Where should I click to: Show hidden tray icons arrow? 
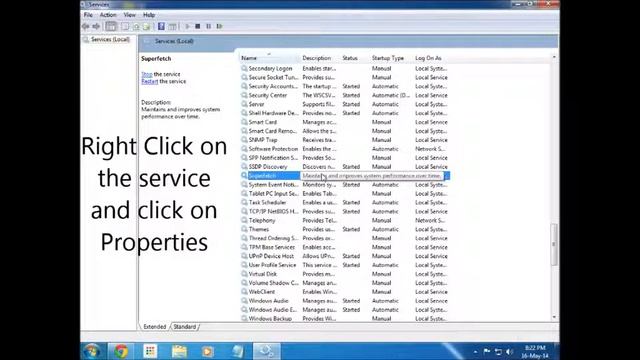pos(476,352)
